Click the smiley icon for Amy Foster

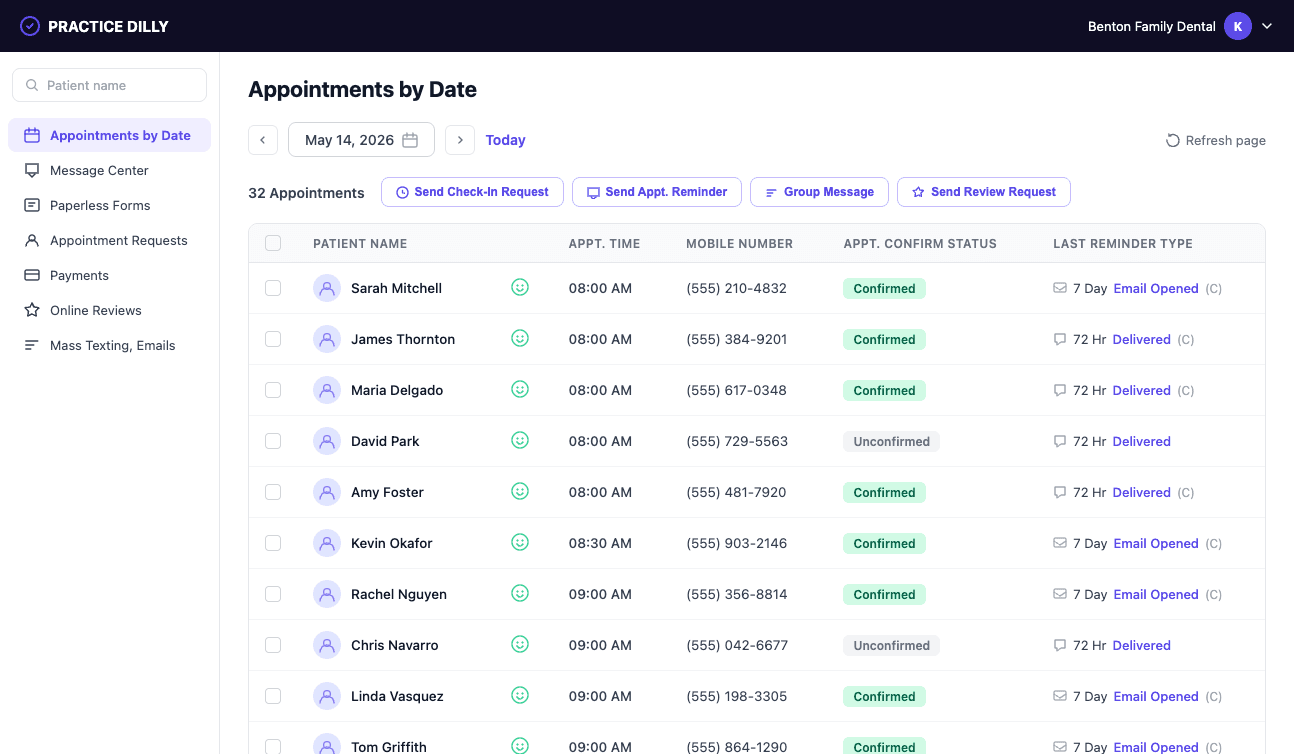[x=520, y=491]
